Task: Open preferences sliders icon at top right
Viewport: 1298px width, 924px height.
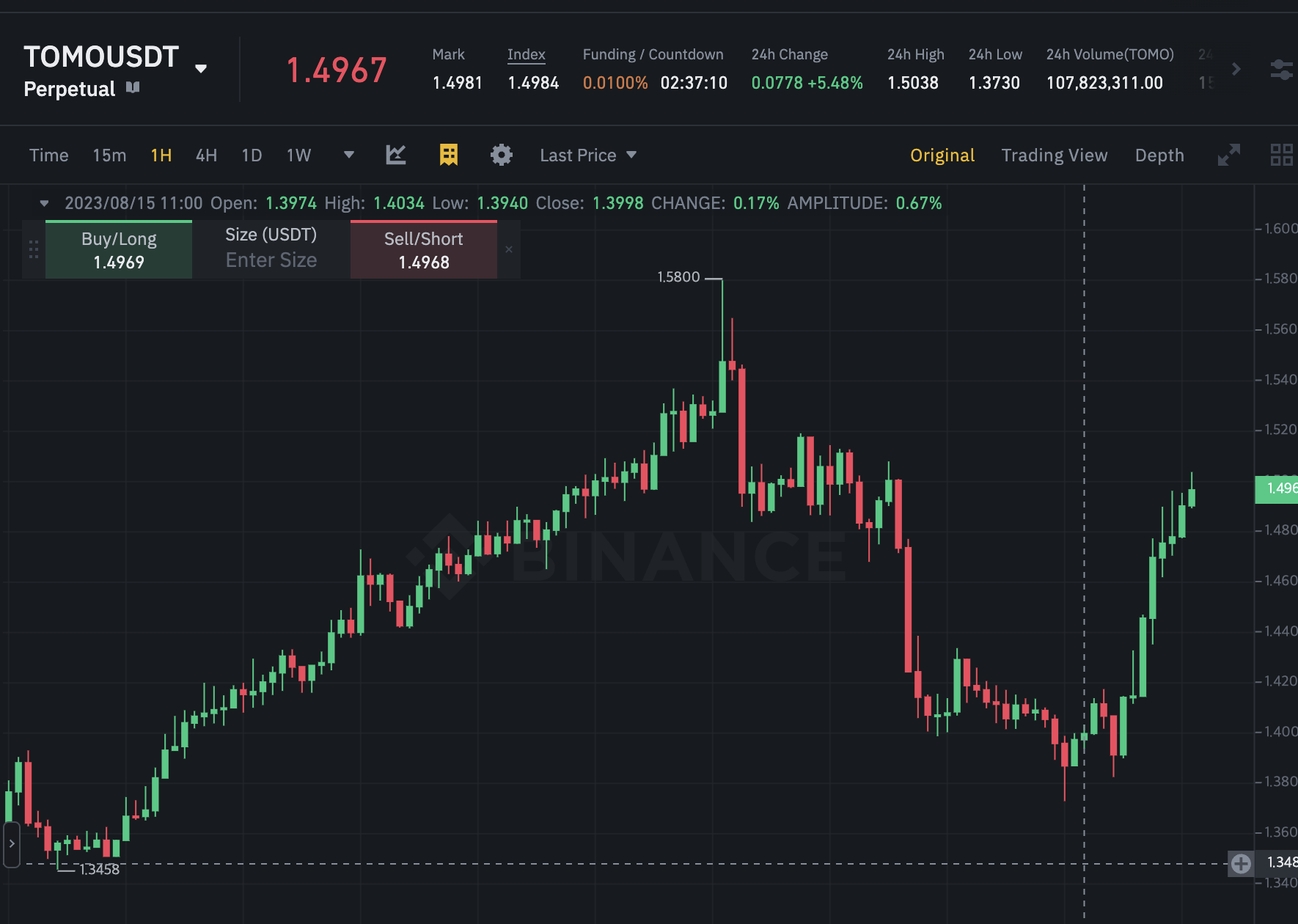Action: [x=1281, y=70]
